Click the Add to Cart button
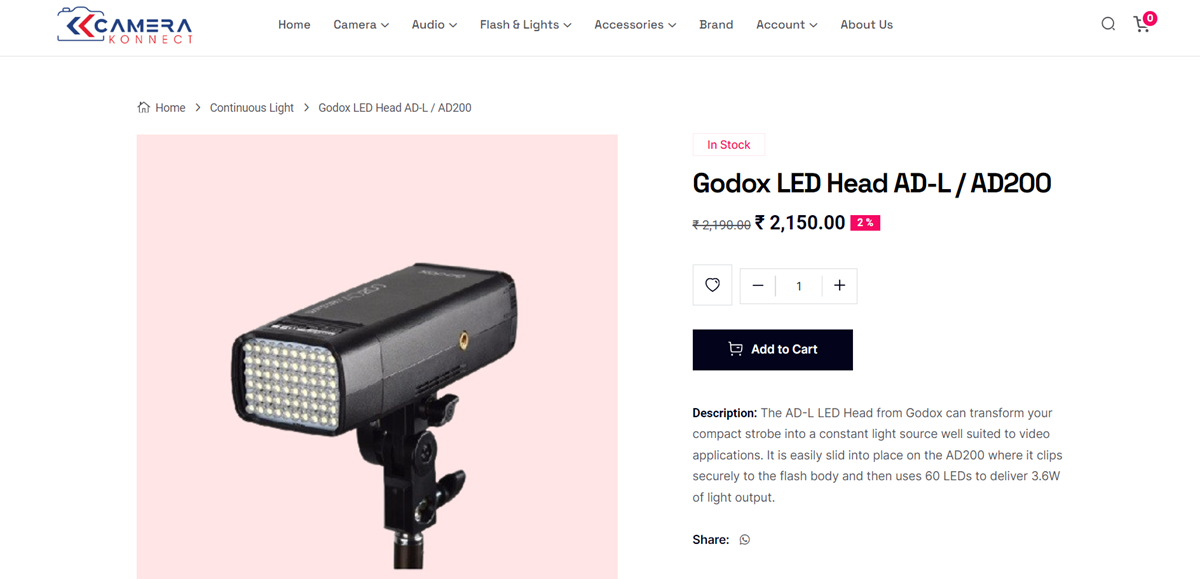Image resolution: width=1200 pixels, height=579 pixels. (772, 349)
